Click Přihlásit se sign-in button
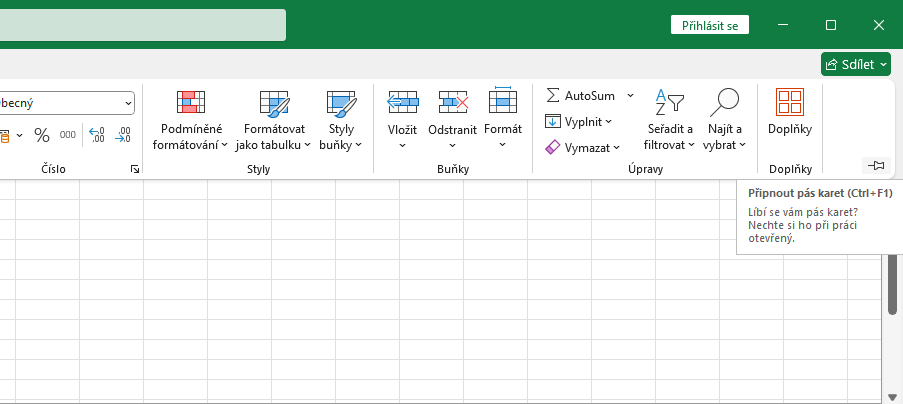903x404 pixels. (710, 25)
